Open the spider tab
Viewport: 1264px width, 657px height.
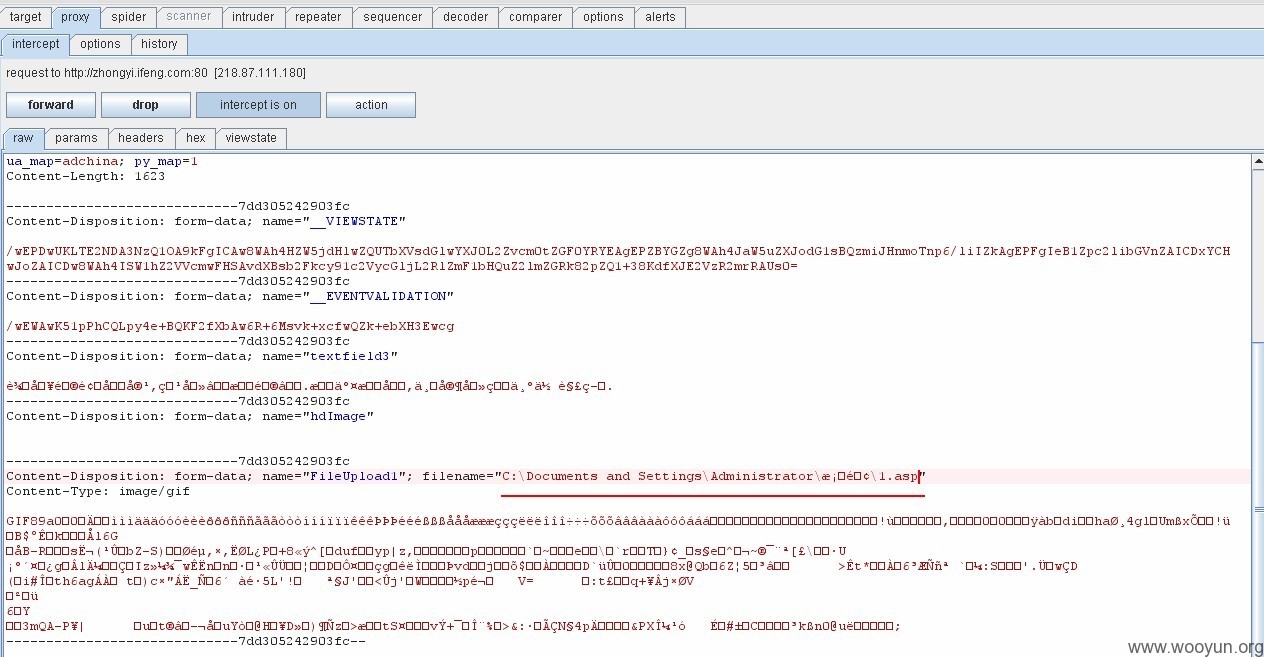click(128, 17)
